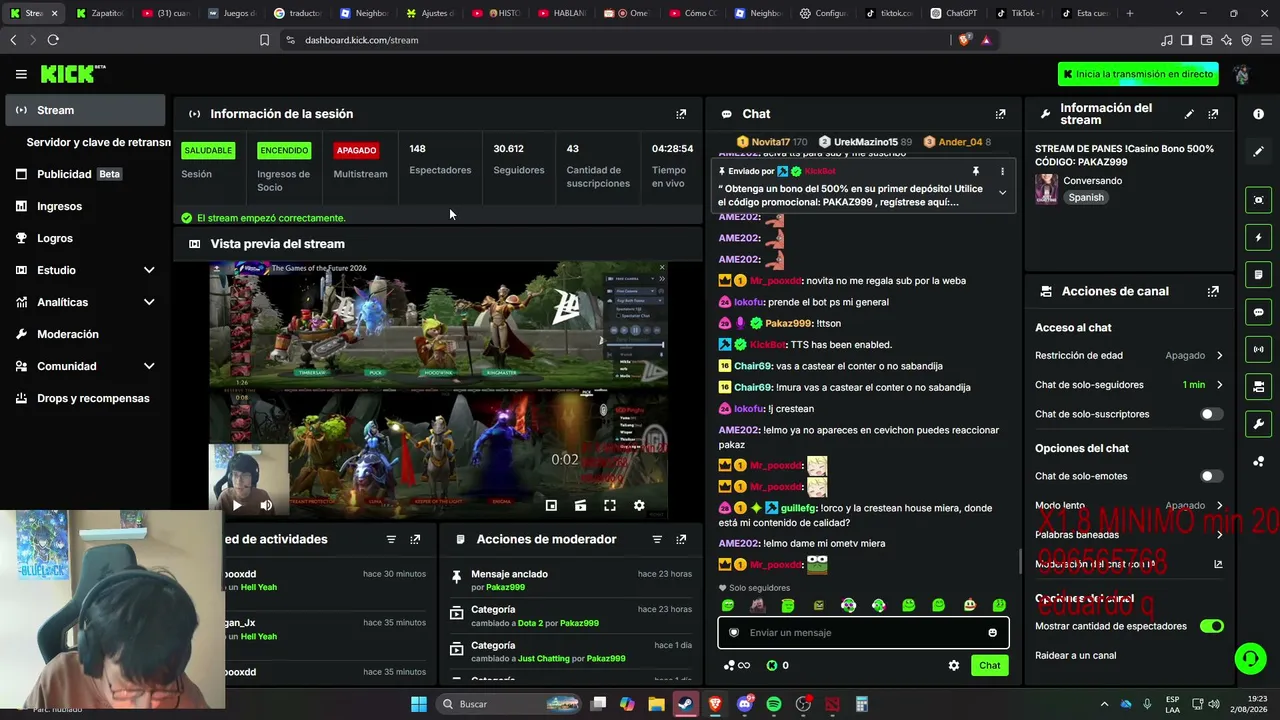Viewport: 1280px width, 720px height.
Task: Click Raidear a un canal
Action: (x=1075, y=656)
